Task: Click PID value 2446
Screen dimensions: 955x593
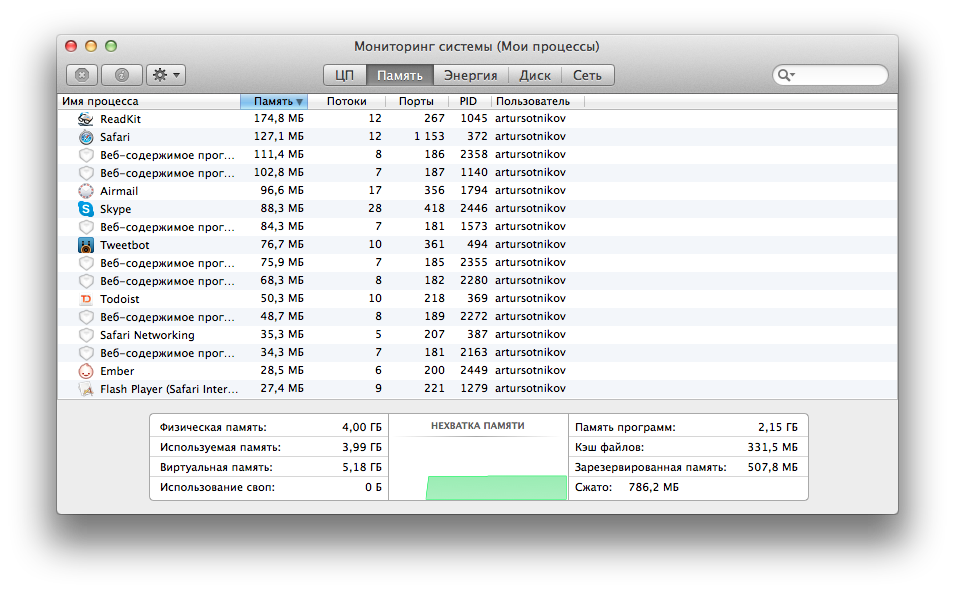Action: point(474,208)
